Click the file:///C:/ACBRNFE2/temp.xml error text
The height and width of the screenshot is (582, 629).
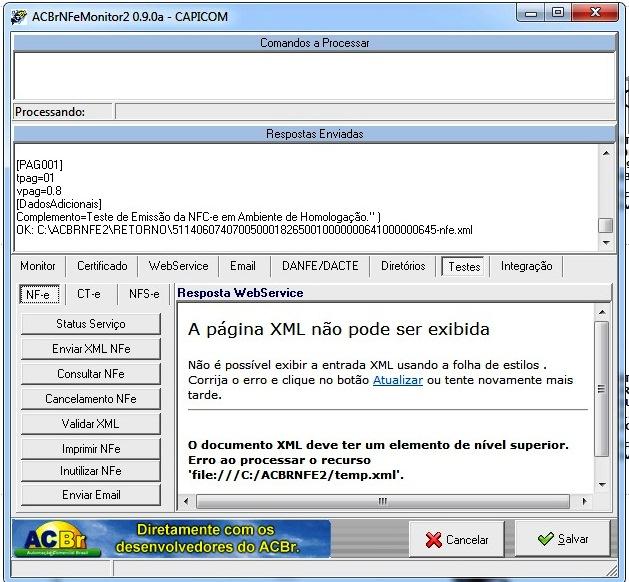tap(296, 475)
